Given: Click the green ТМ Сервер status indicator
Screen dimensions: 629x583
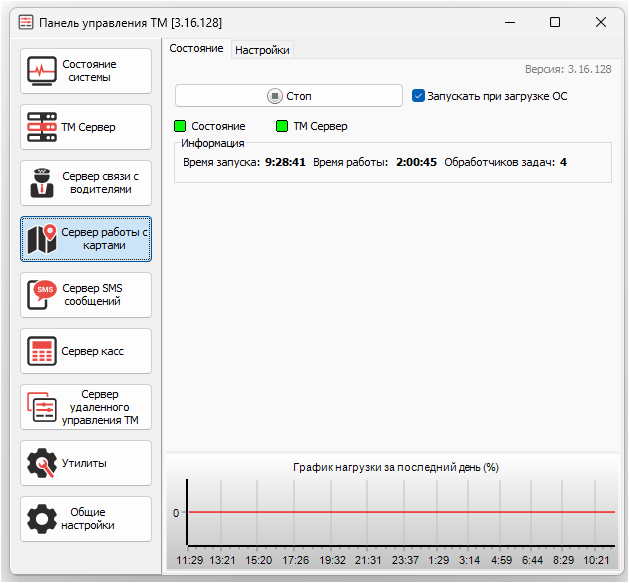Looking at the screenshot, I should coord(282,126).
